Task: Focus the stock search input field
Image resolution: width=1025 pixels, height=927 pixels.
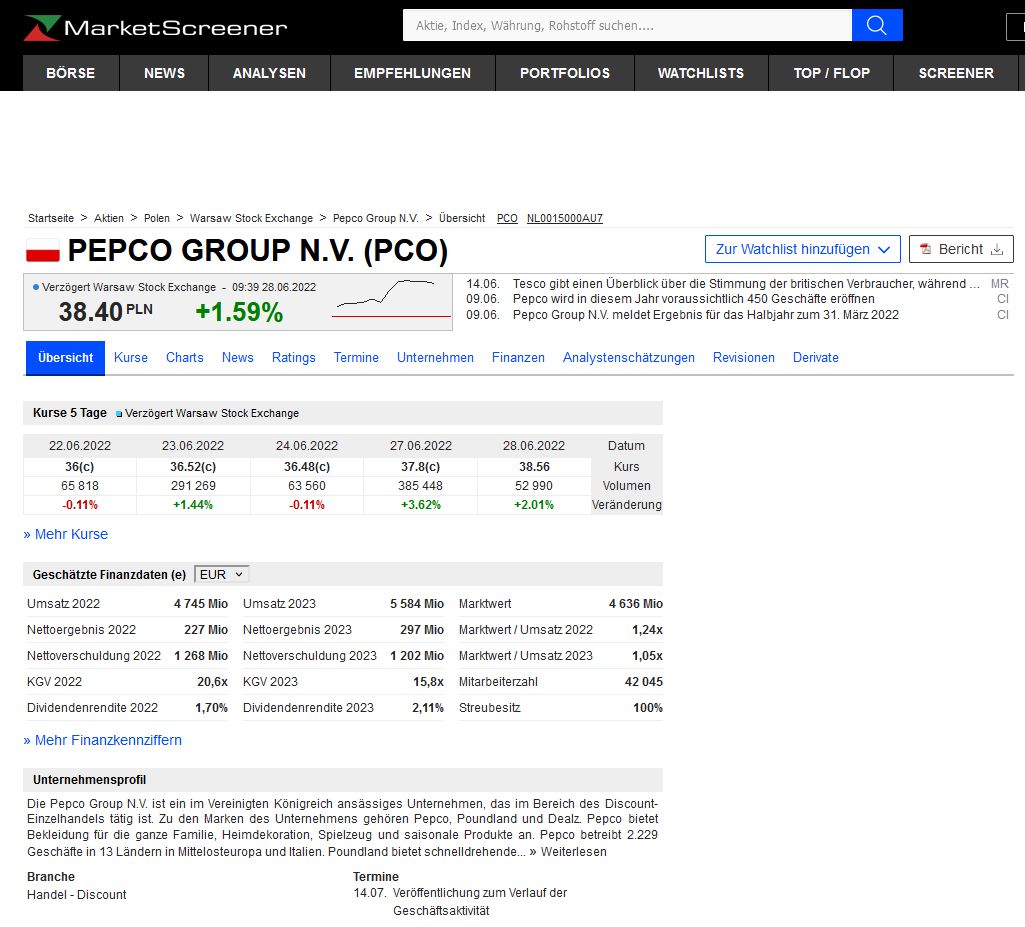Action: tap(627, 25)
